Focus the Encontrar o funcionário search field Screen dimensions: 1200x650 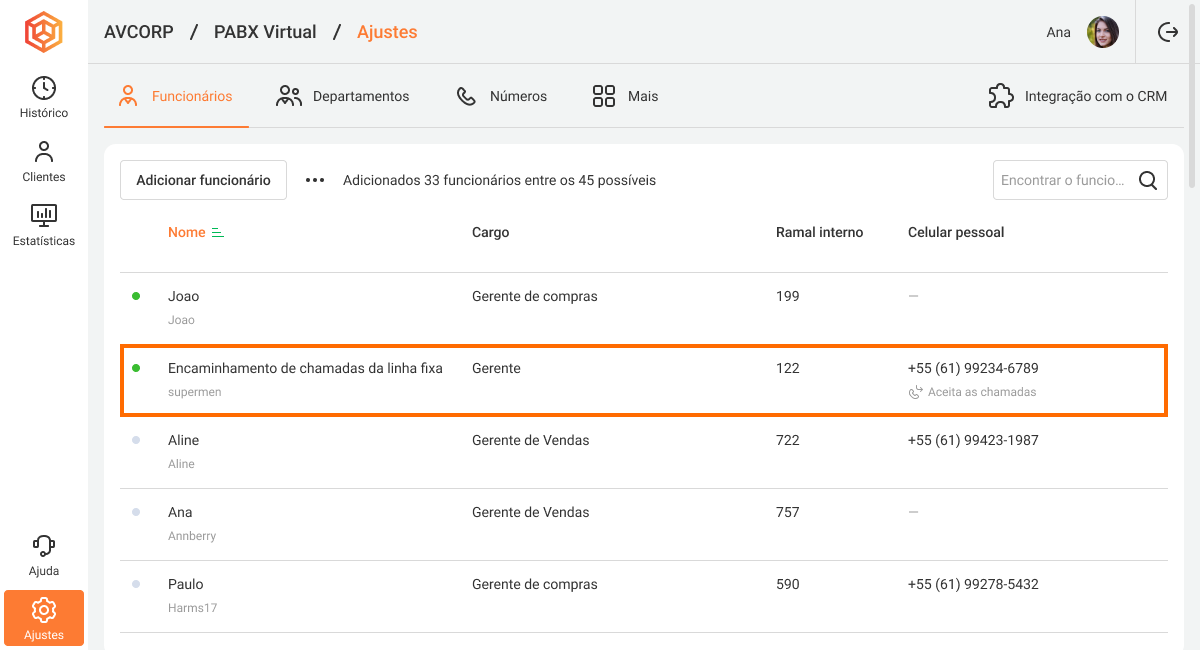point(1062,181)
